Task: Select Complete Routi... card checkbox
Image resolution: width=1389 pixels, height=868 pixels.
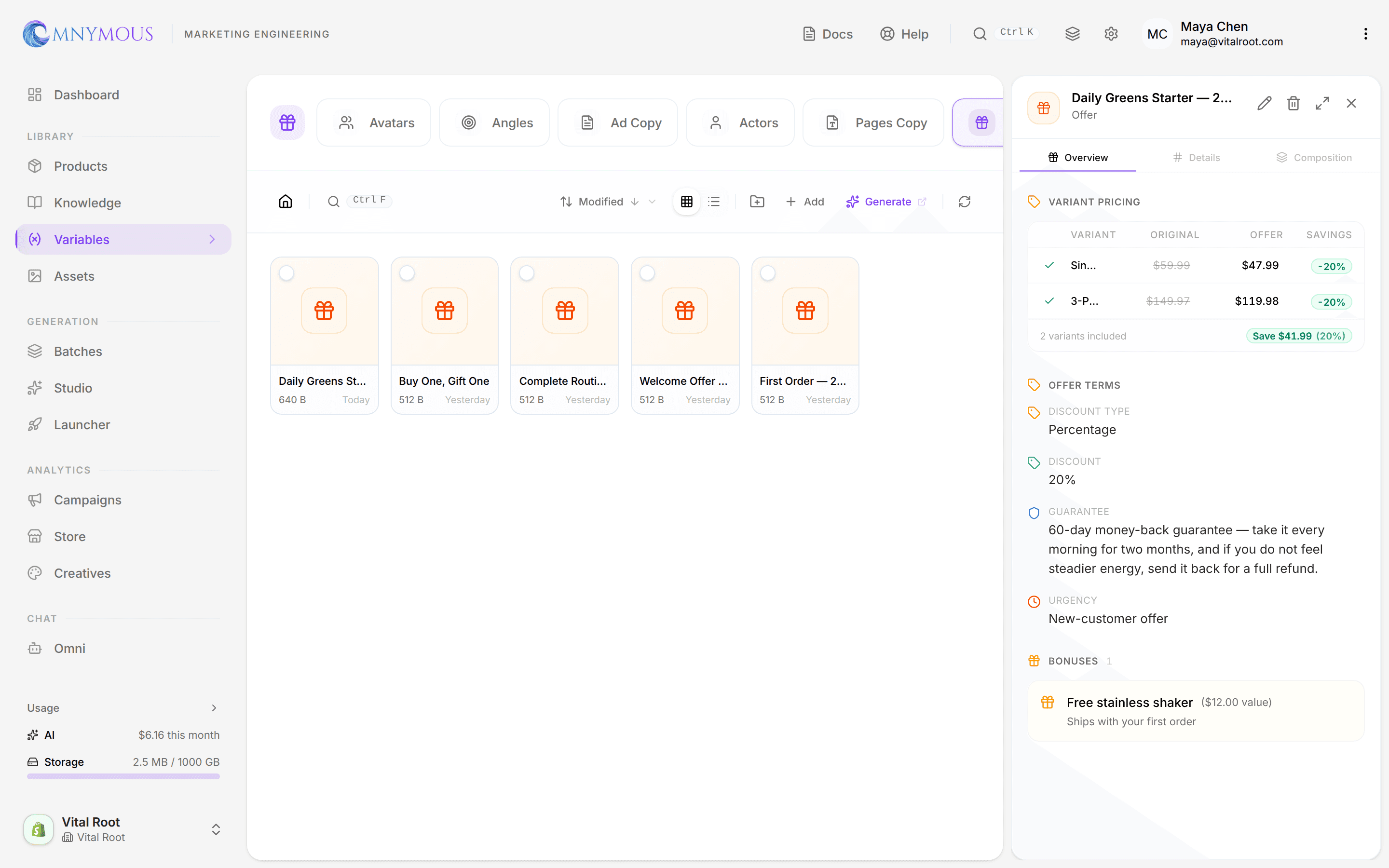Action: [527, 273]
